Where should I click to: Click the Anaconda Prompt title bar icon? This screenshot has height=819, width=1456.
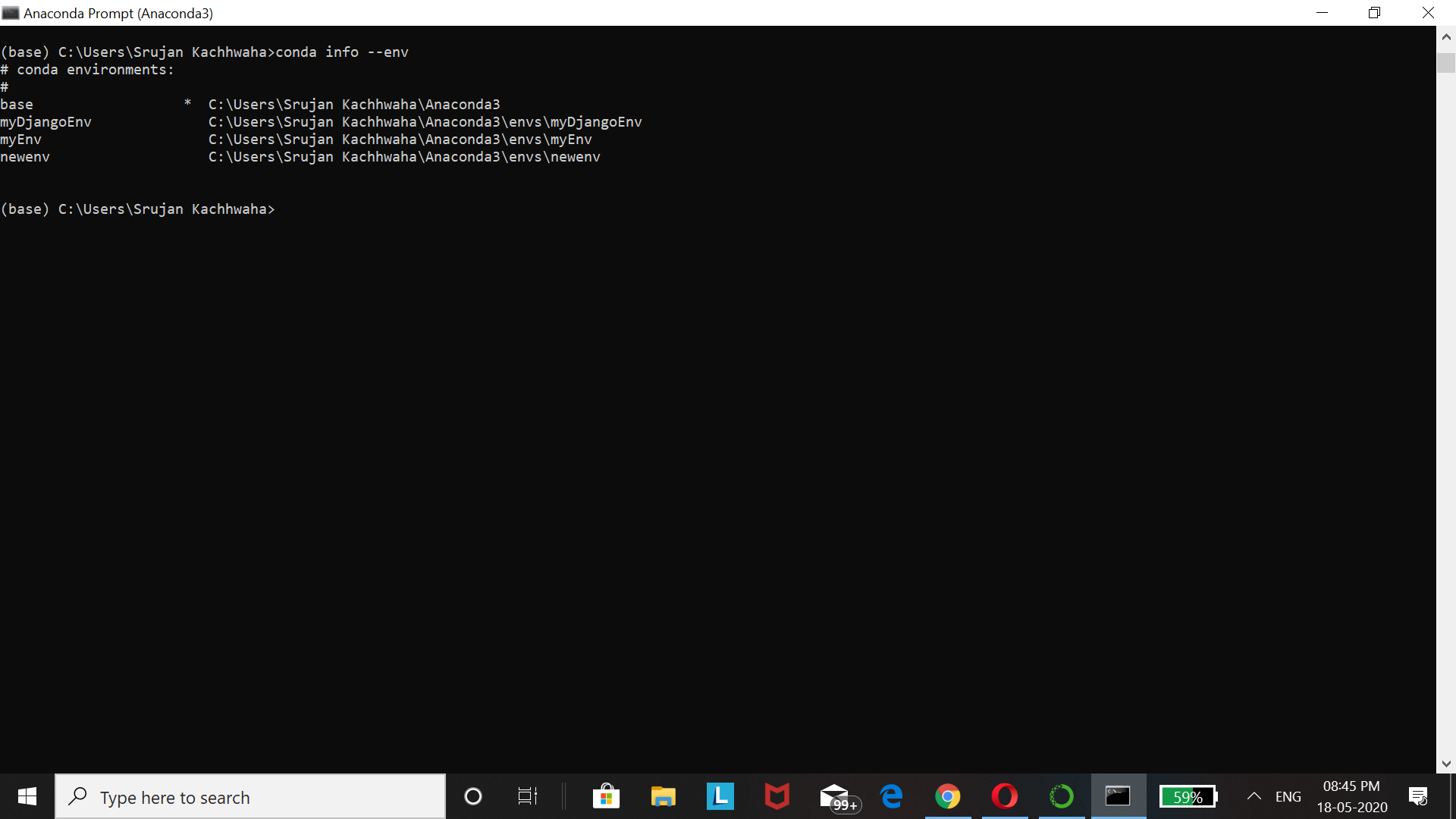click(x=11, y=13)
